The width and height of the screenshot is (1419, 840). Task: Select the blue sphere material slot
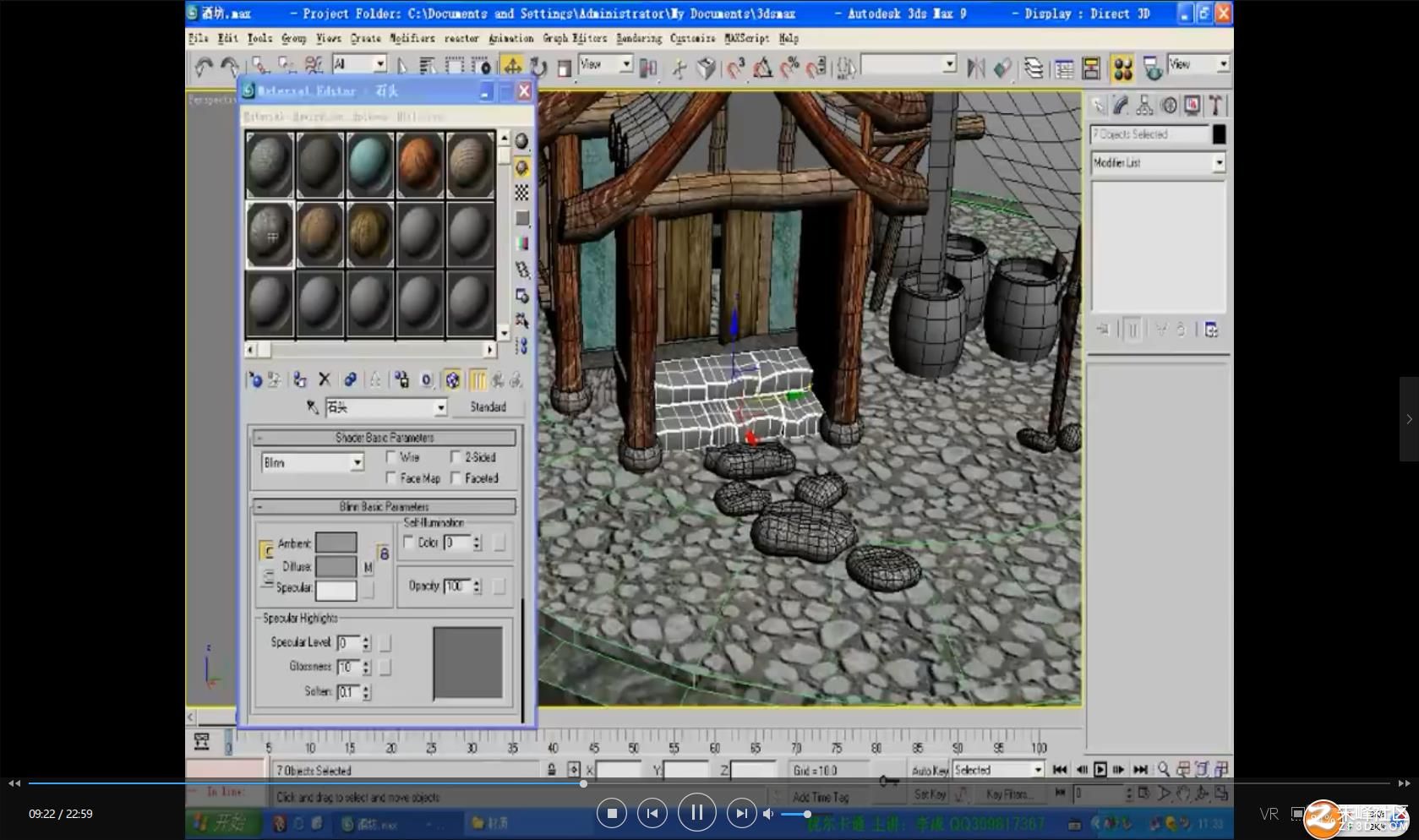tap(370, 164)
